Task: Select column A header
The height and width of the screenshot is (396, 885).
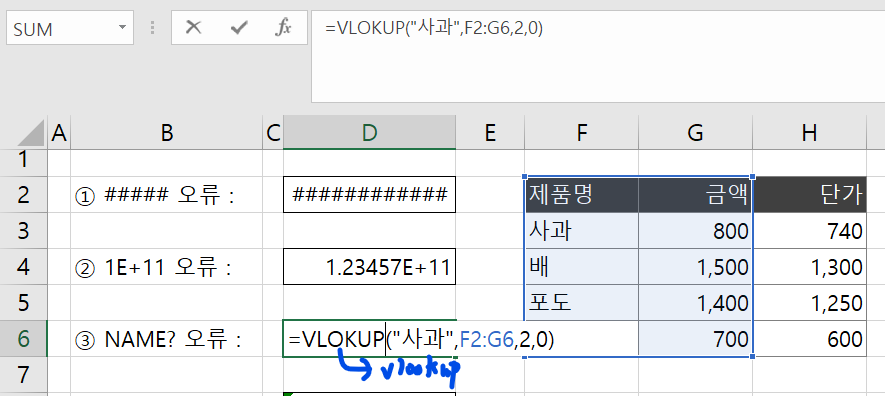Action: (x=59, y=133)
